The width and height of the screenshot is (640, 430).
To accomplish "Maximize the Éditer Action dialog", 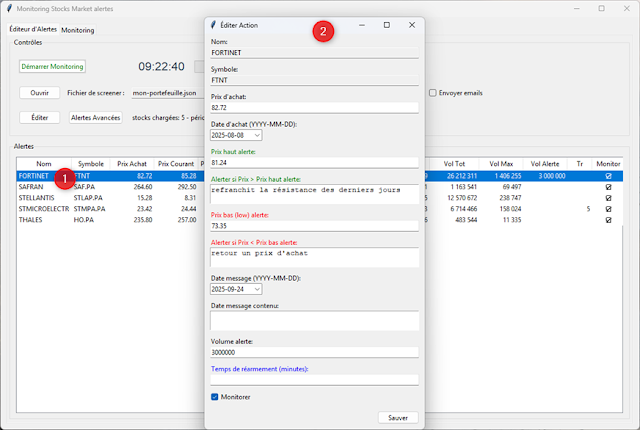I will [387, 24].
